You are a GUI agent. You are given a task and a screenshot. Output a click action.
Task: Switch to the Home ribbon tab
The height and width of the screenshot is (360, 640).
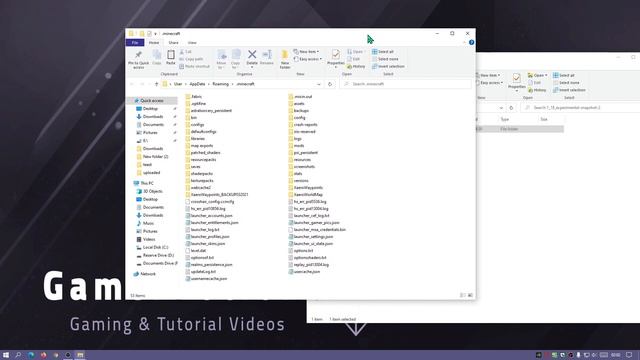[154, 42]
